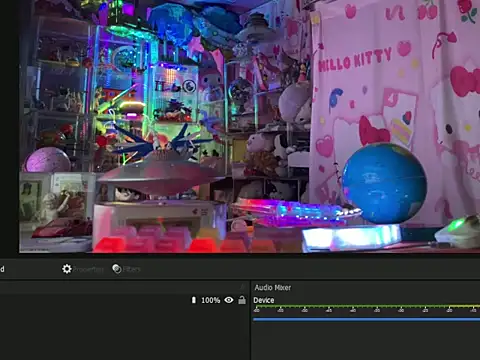Image resolution: width=480 pixels, height=360 pixels.
Task: Click the 100% battery level label
Action: 211,300
